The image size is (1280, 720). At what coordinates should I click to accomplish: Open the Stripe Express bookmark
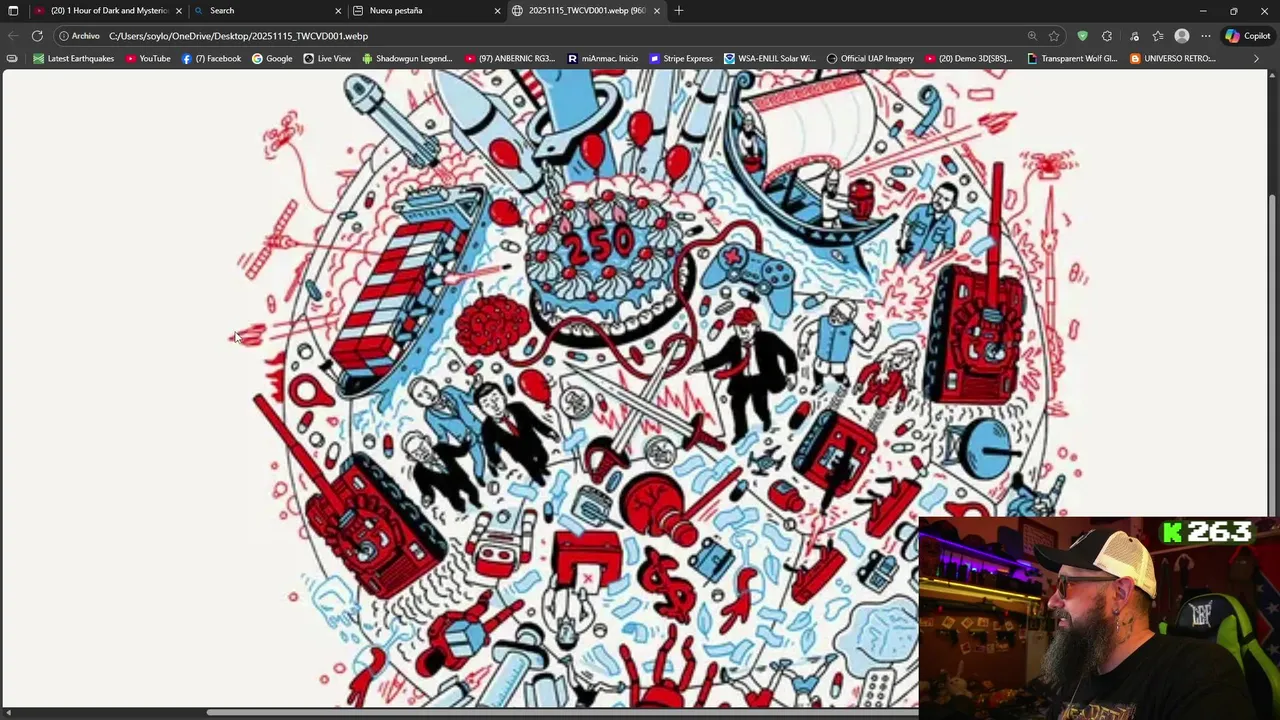(681, 58)
